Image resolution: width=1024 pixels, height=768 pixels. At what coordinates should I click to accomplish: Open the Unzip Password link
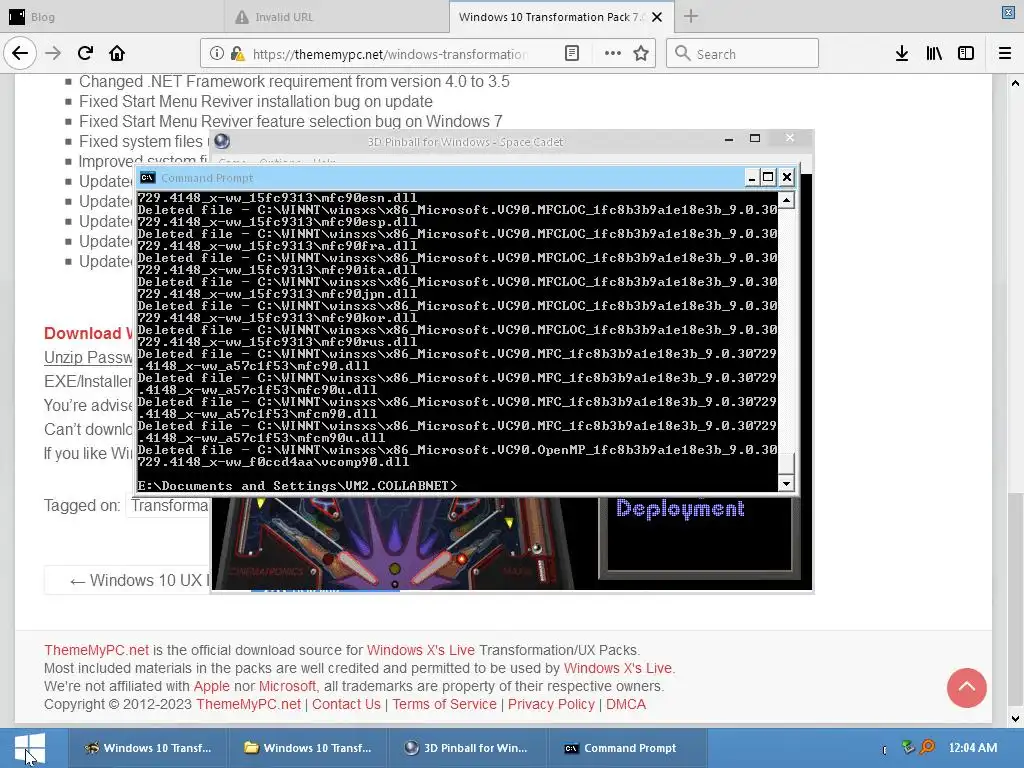coord(88,357)
